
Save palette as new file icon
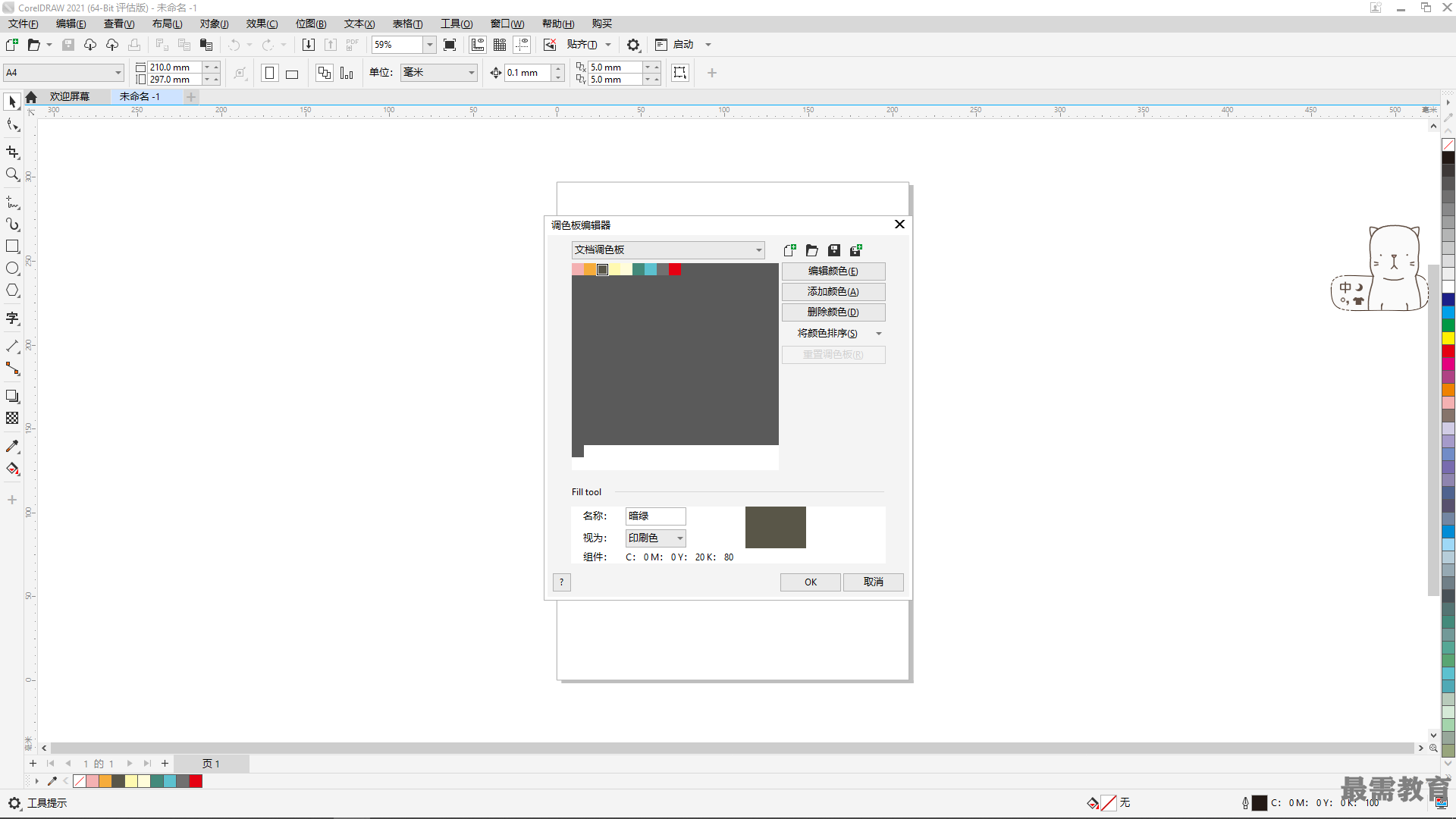click(x=855, y=250)
